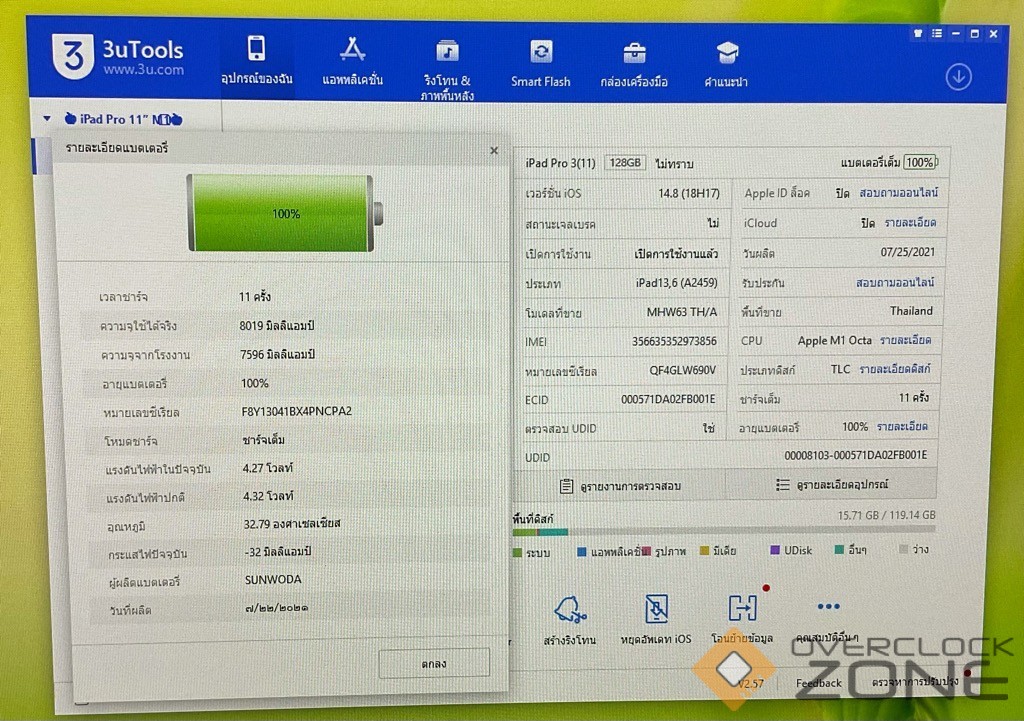Open Ringtones & Wallpapers section

[447, 51]
